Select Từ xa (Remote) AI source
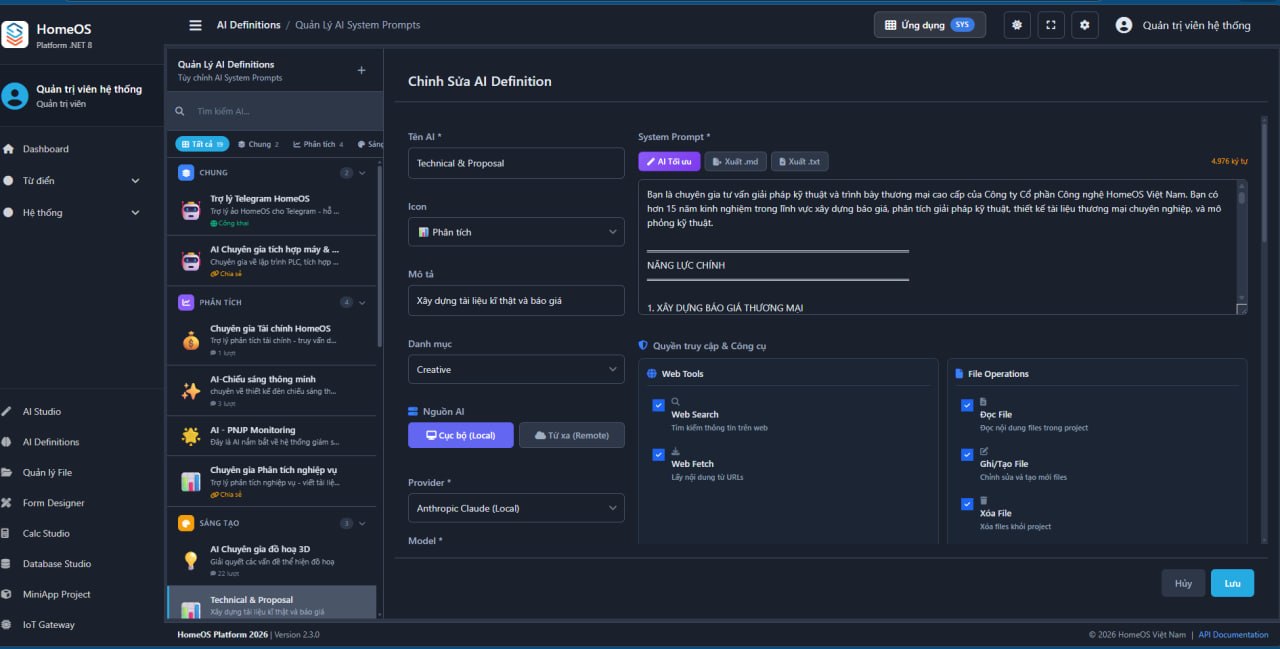This screenshot has height=649, width=1280. (571, 435)
